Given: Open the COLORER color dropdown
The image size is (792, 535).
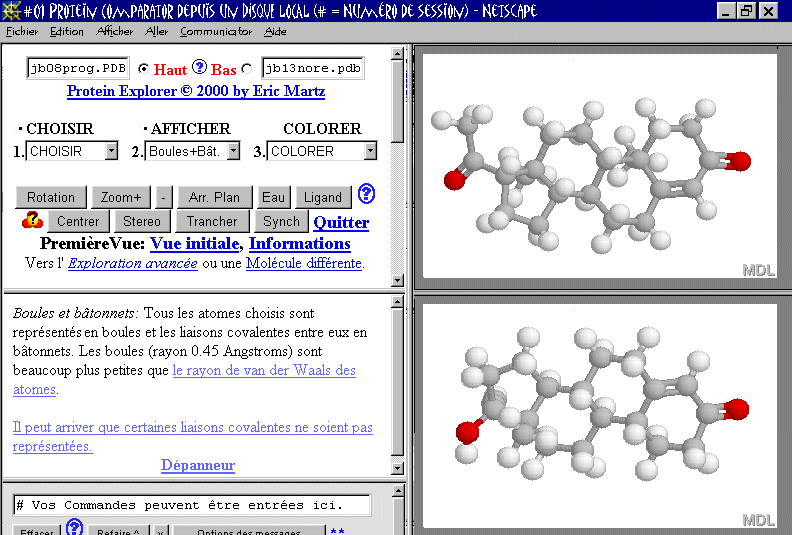Looking at the screenshot, I should pyautogui.click(x=322, y=151).
